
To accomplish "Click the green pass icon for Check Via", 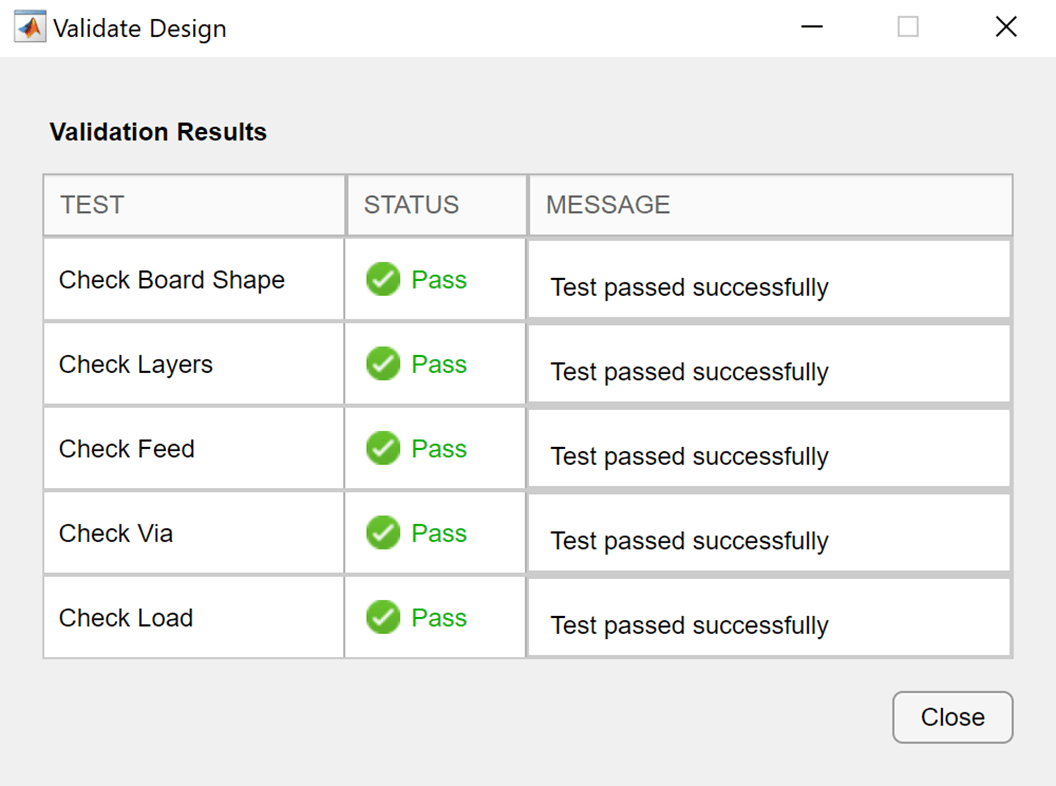I will pos(383,533).
